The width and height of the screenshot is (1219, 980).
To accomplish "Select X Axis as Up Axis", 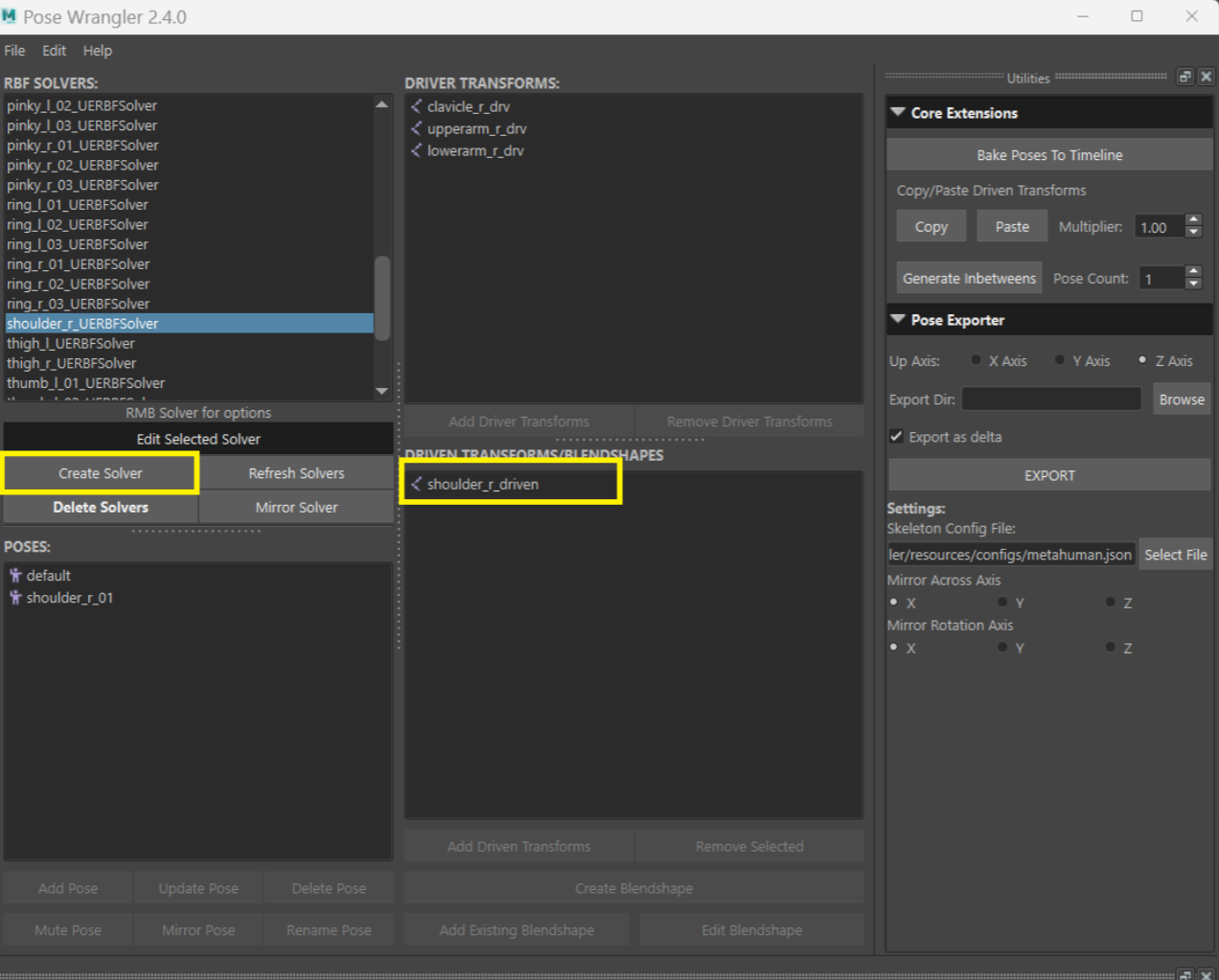I will [976, 360].
